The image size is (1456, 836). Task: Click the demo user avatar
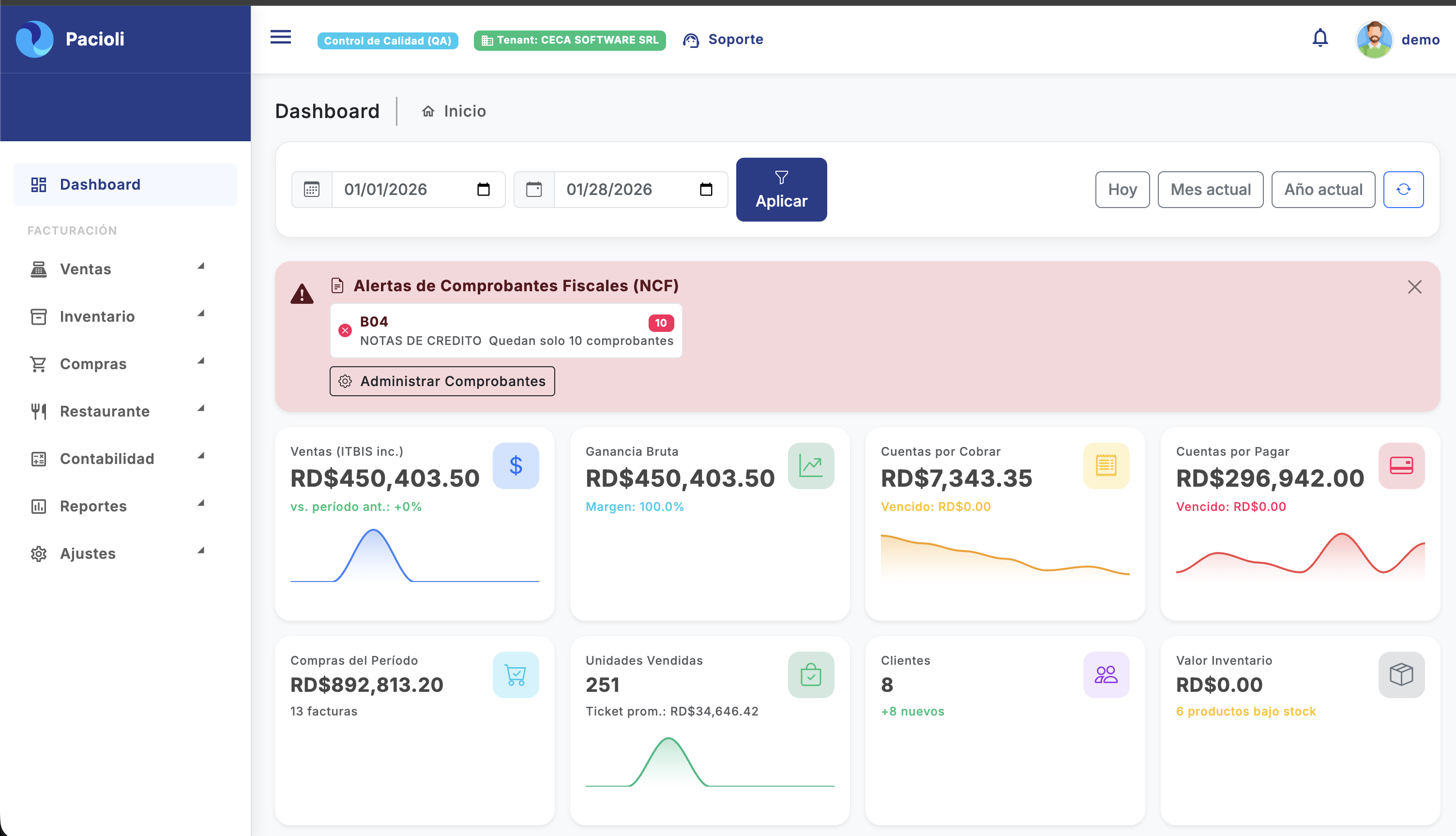click(1374, 39)
